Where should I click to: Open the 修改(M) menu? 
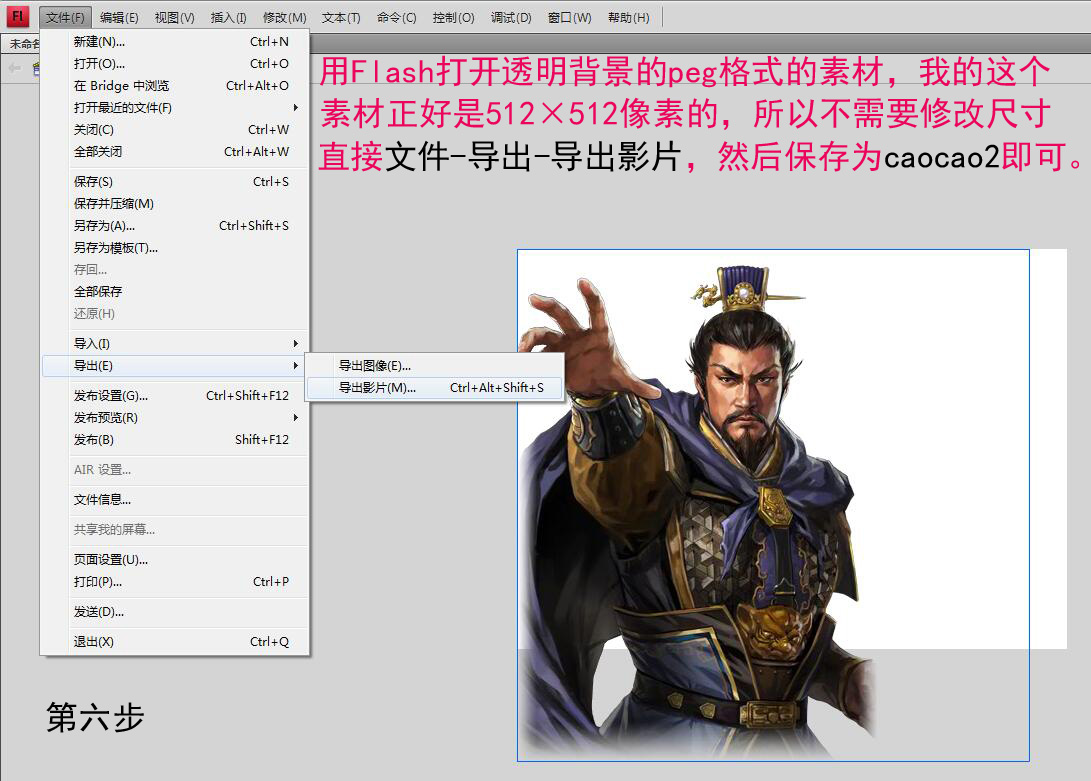[x=285, y=17]
